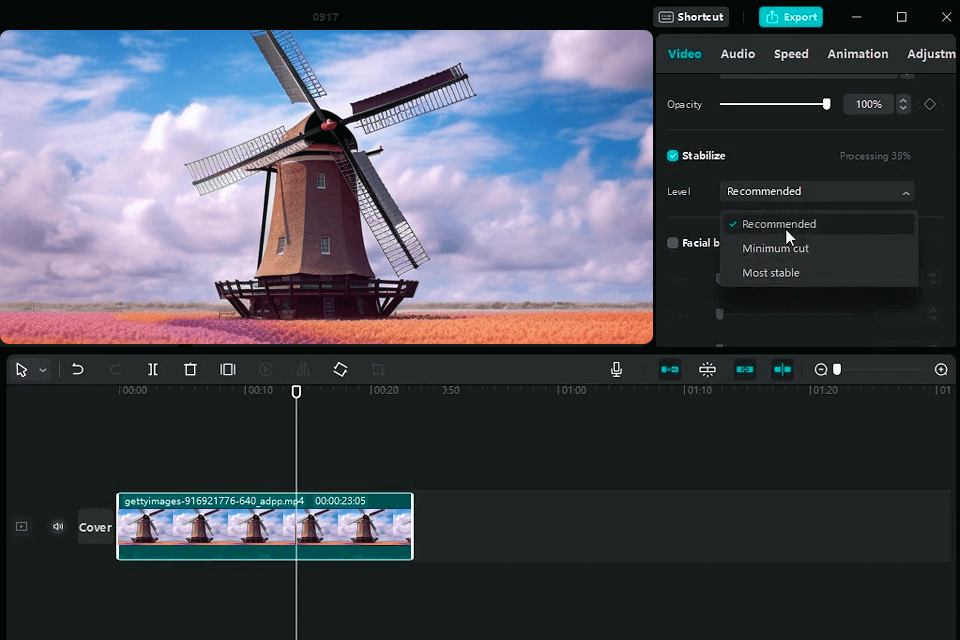Click the Processing 39% status text
The width and height of the screenshot is (960, 640).
click(x=875, y=156)
